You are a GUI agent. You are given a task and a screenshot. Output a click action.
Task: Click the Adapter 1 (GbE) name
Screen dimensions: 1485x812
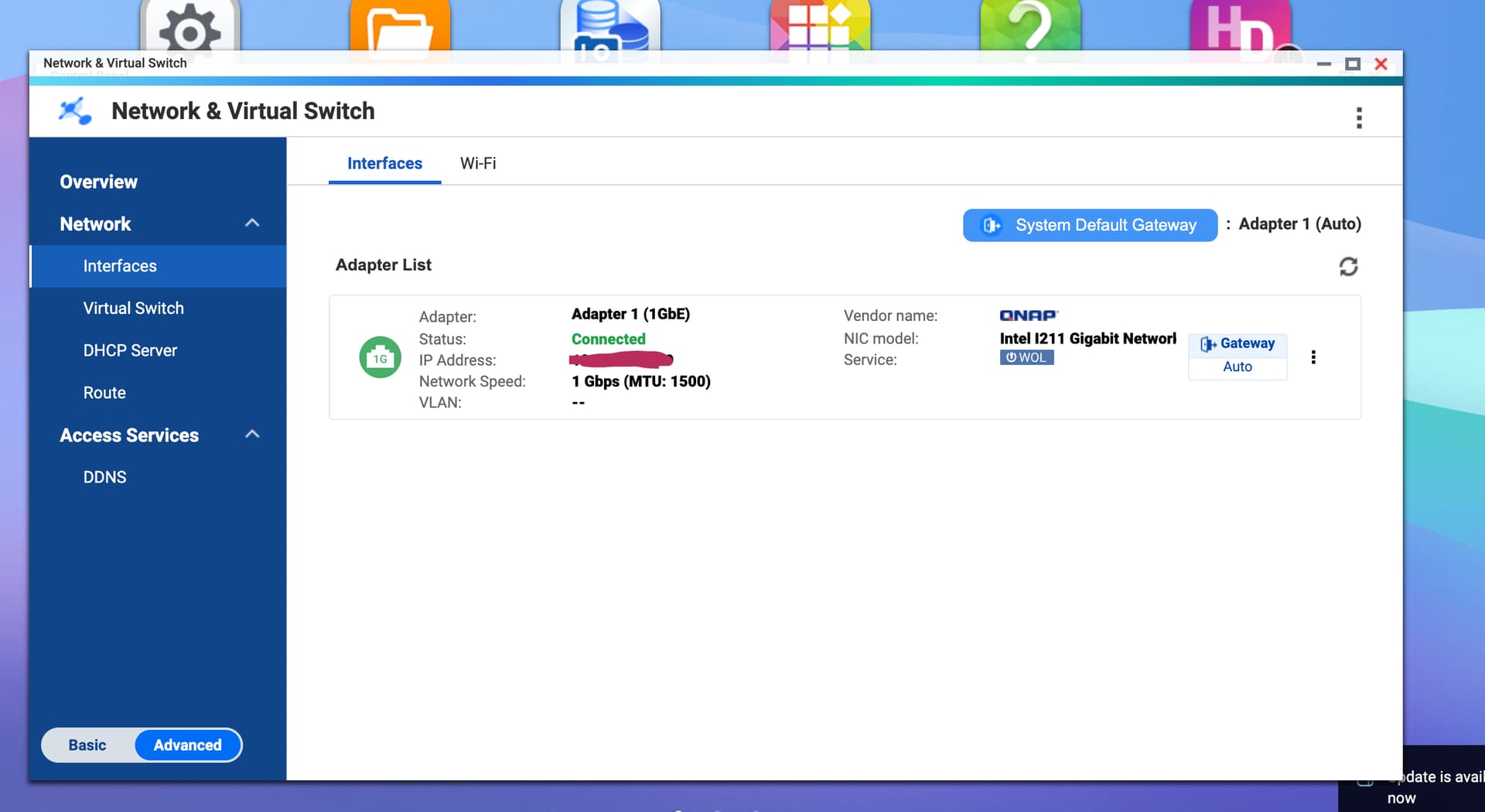(630, 314)
